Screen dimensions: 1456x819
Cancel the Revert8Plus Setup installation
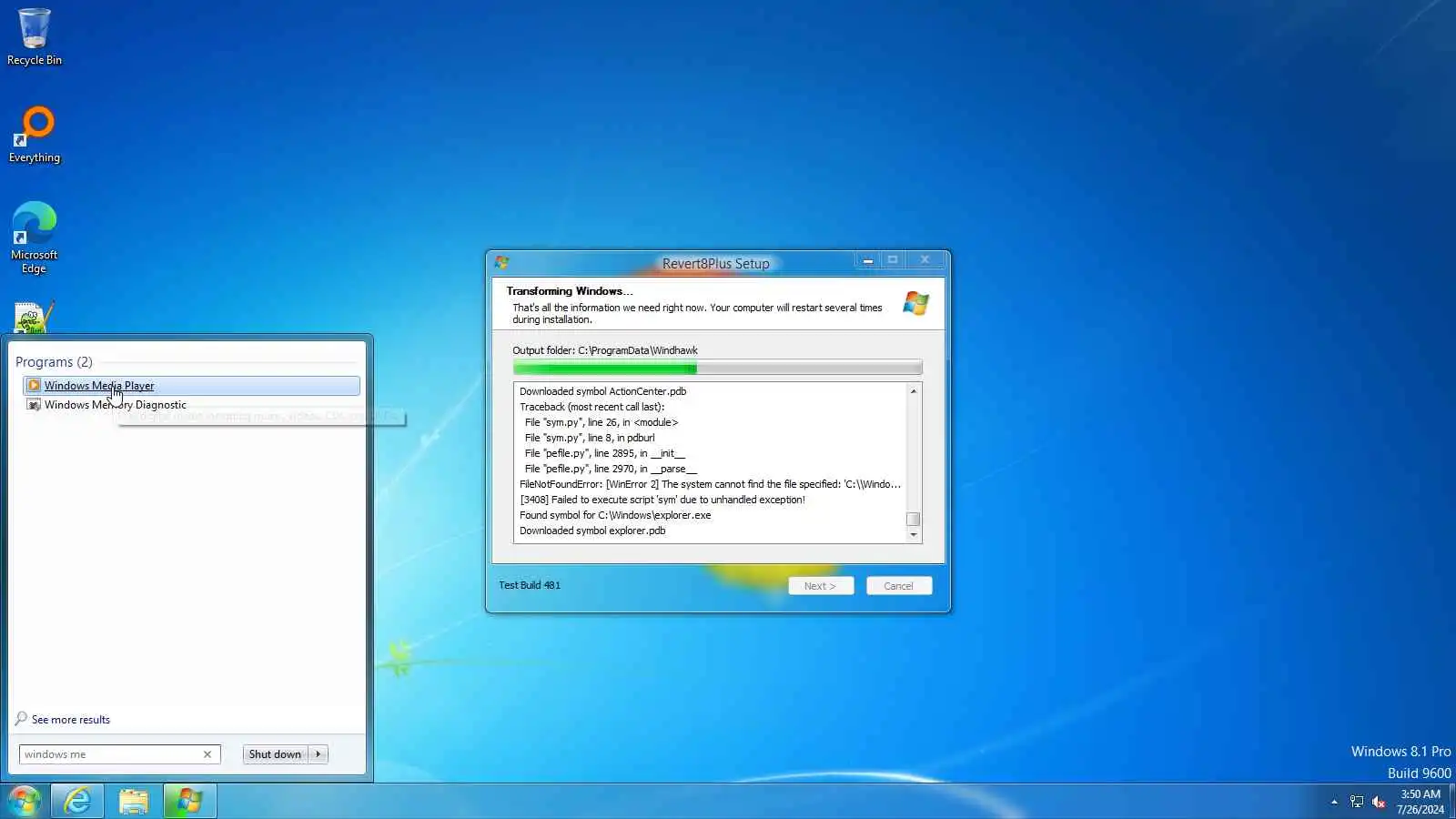point(899,586)
